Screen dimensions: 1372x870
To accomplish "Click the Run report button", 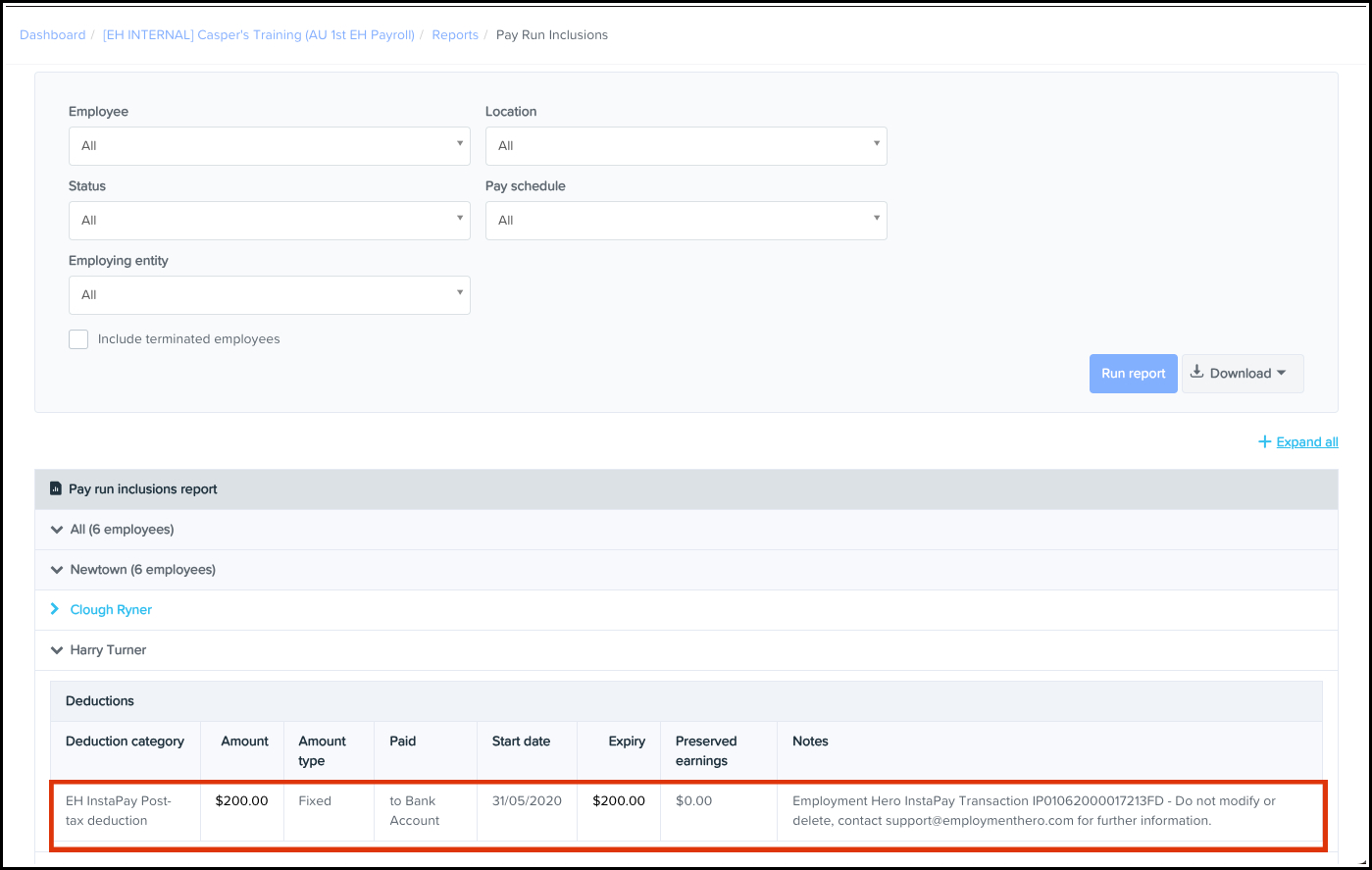I will (x=1133, y=374).
